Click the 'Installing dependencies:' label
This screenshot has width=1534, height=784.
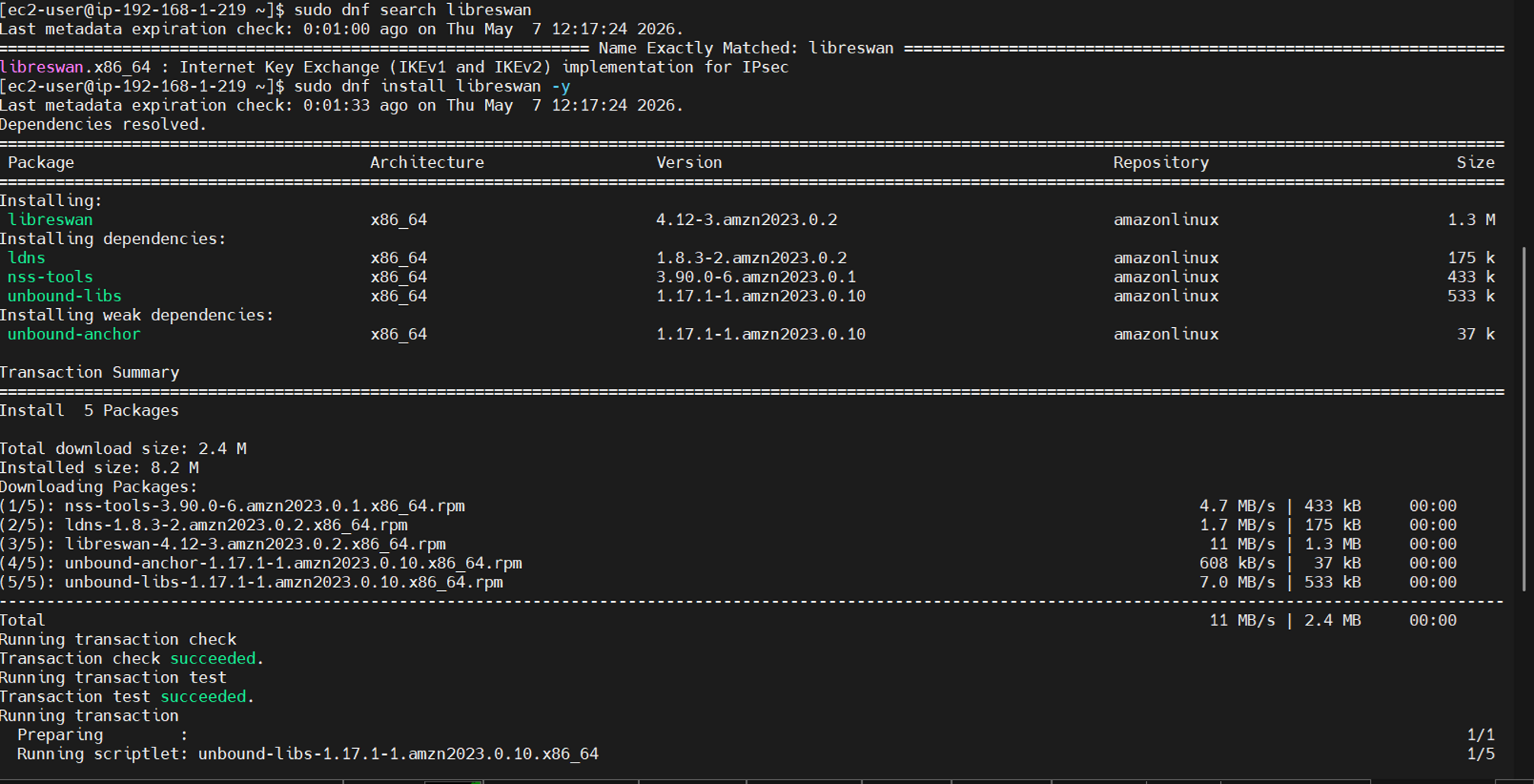[x=113, y=239]
